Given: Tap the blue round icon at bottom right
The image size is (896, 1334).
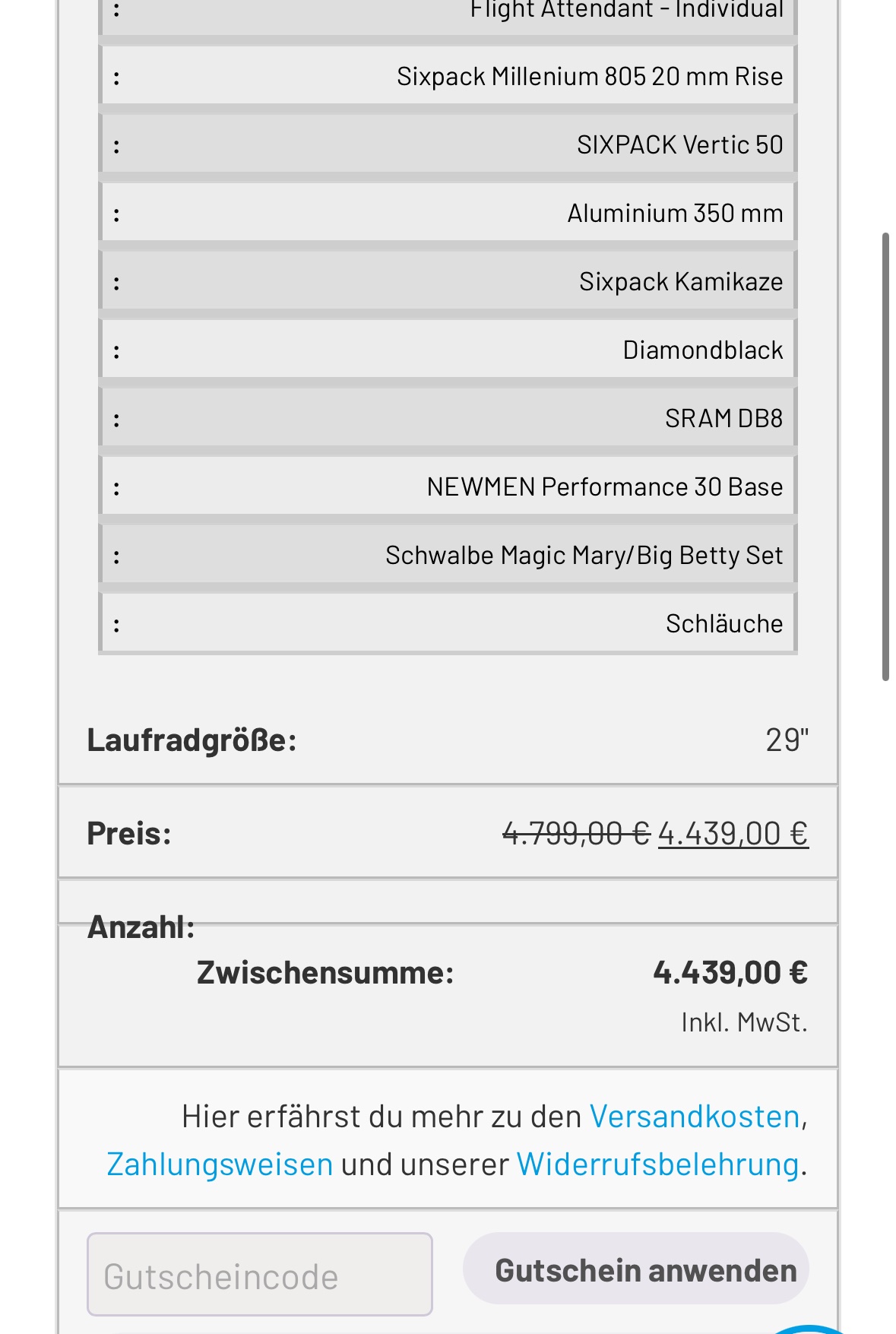Looking at the screenshot, I should click(x=810, y=1329).
